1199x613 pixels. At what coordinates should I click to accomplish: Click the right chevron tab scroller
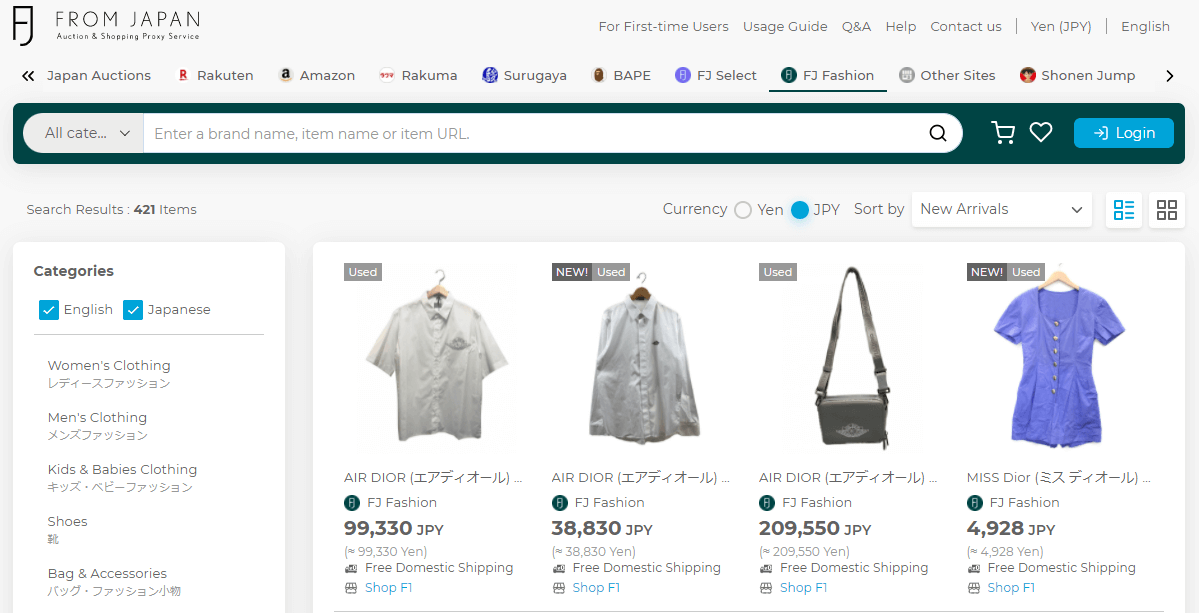(1169, 76)
